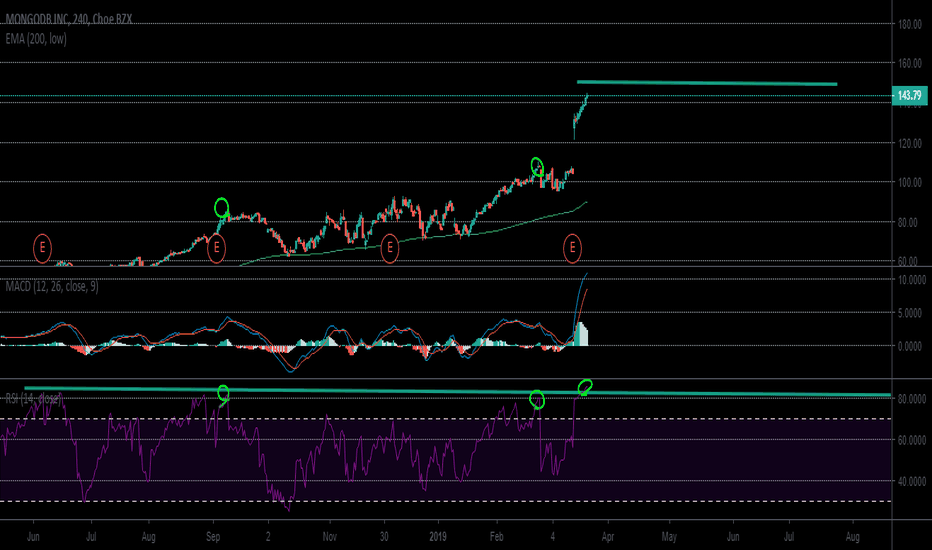Click the Feb label on time axis
The height and width of the screenshot is (550, 932).
point(496,537)
